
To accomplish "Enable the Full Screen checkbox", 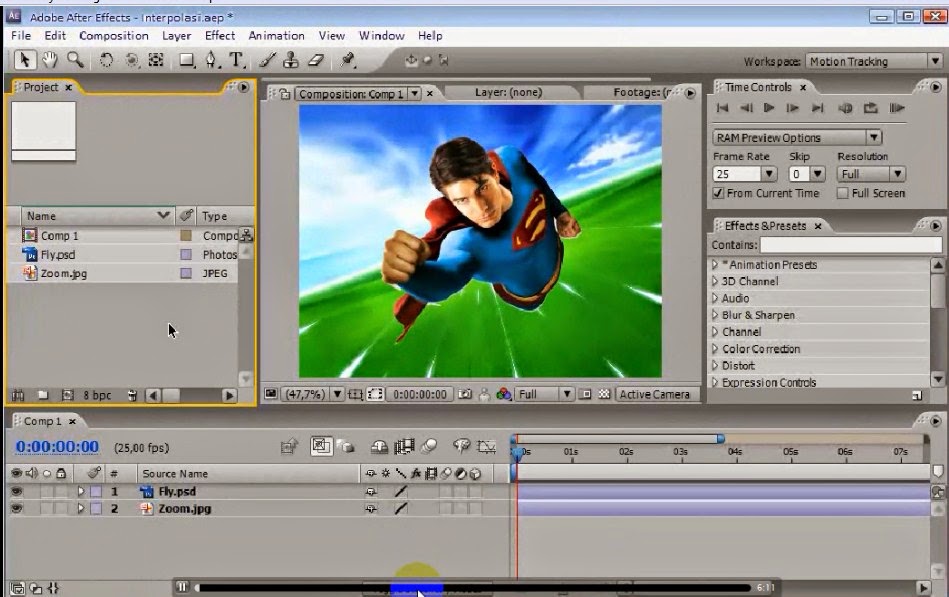I will pyautogui.click(x=842, y=193).
